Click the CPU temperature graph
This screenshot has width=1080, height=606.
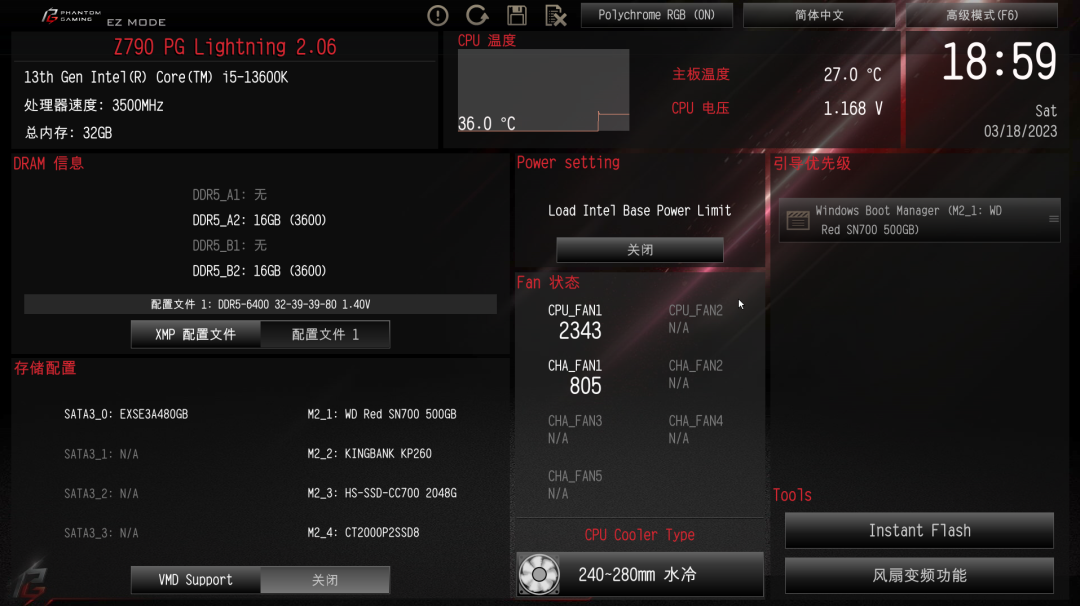coord(543,90)
